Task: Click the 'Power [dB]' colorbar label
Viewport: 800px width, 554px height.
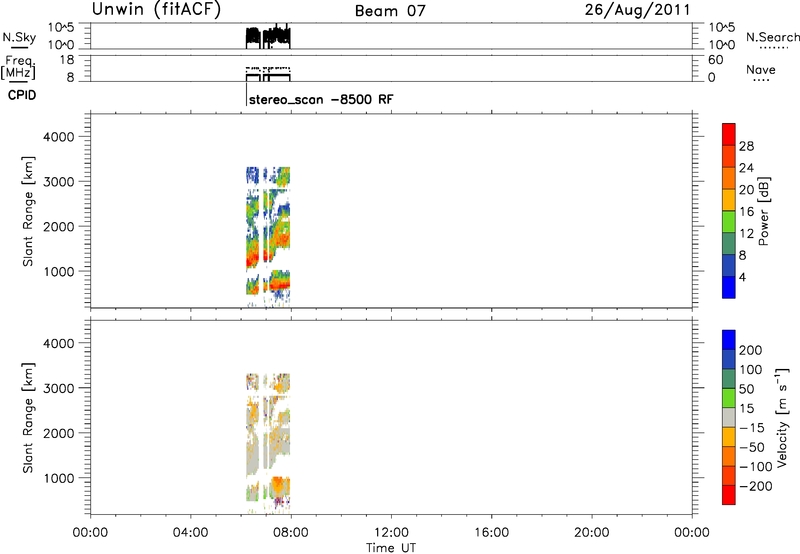Action: (764, 211)
